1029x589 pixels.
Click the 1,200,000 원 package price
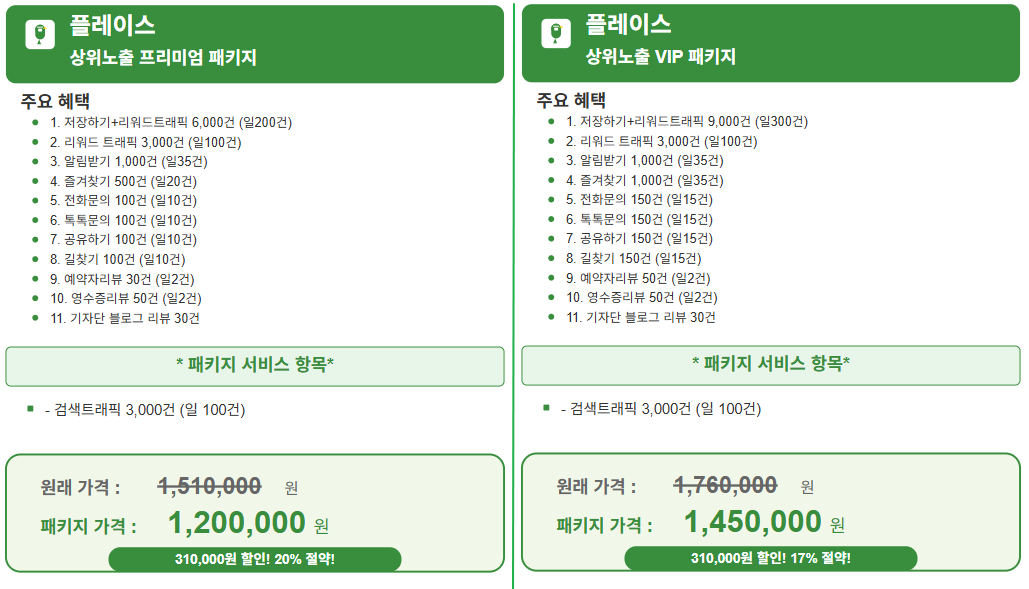[x=248, y=523]
